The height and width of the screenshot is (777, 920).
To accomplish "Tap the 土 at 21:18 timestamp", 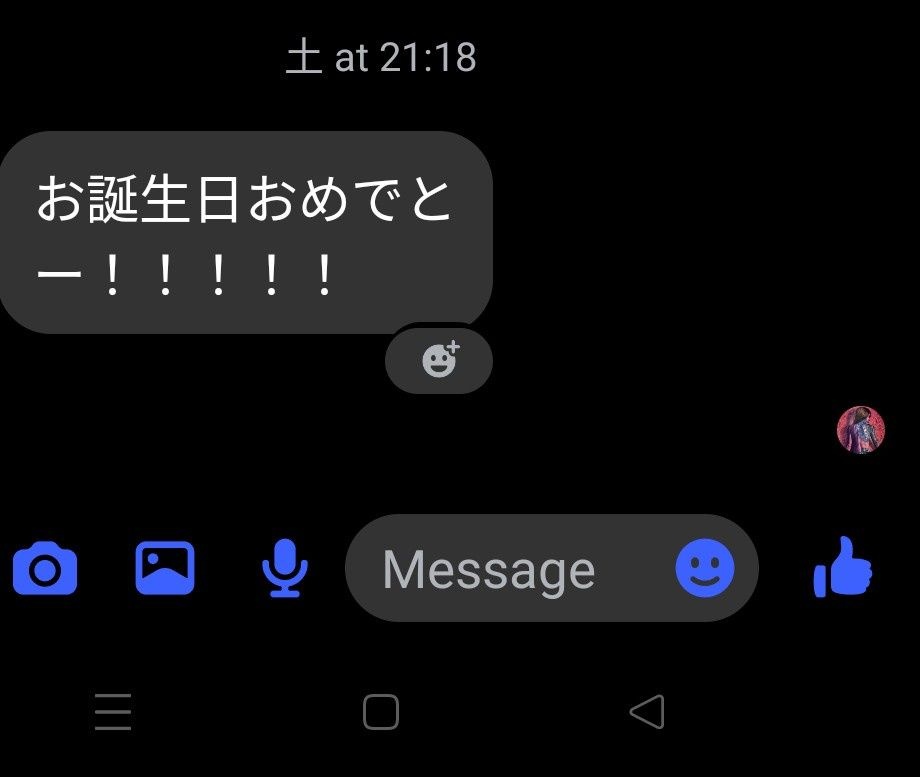I will (381, 57).
